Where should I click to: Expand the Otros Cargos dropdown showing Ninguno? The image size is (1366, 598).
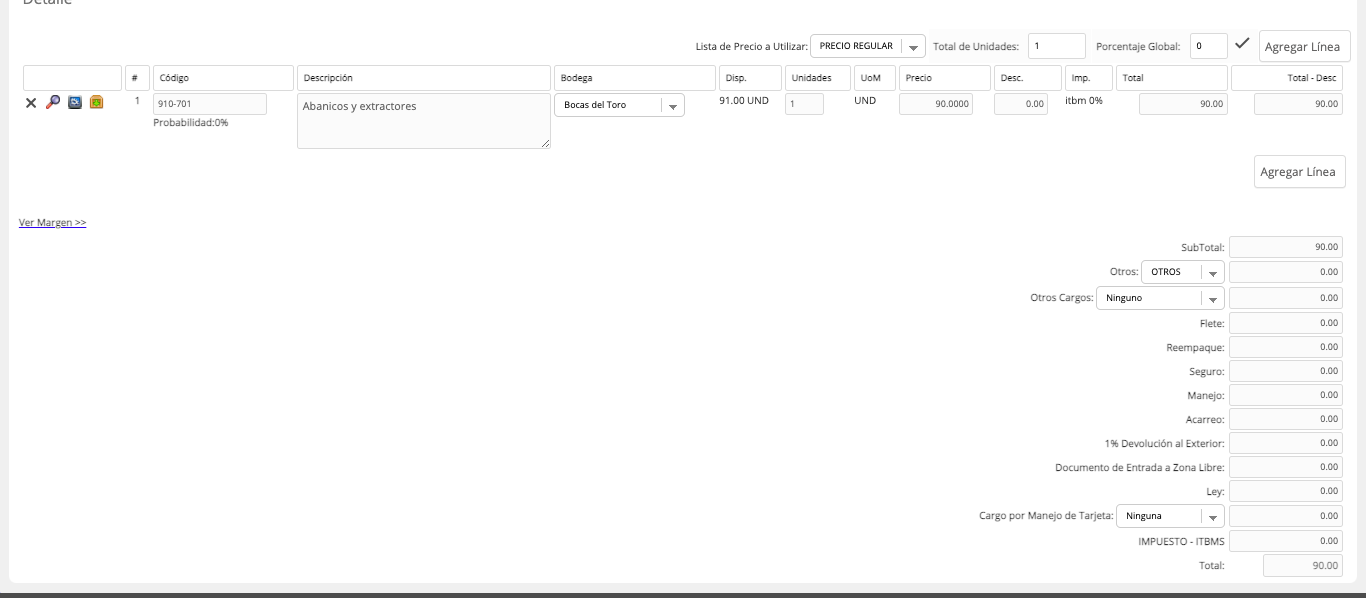pos(1160,298)
